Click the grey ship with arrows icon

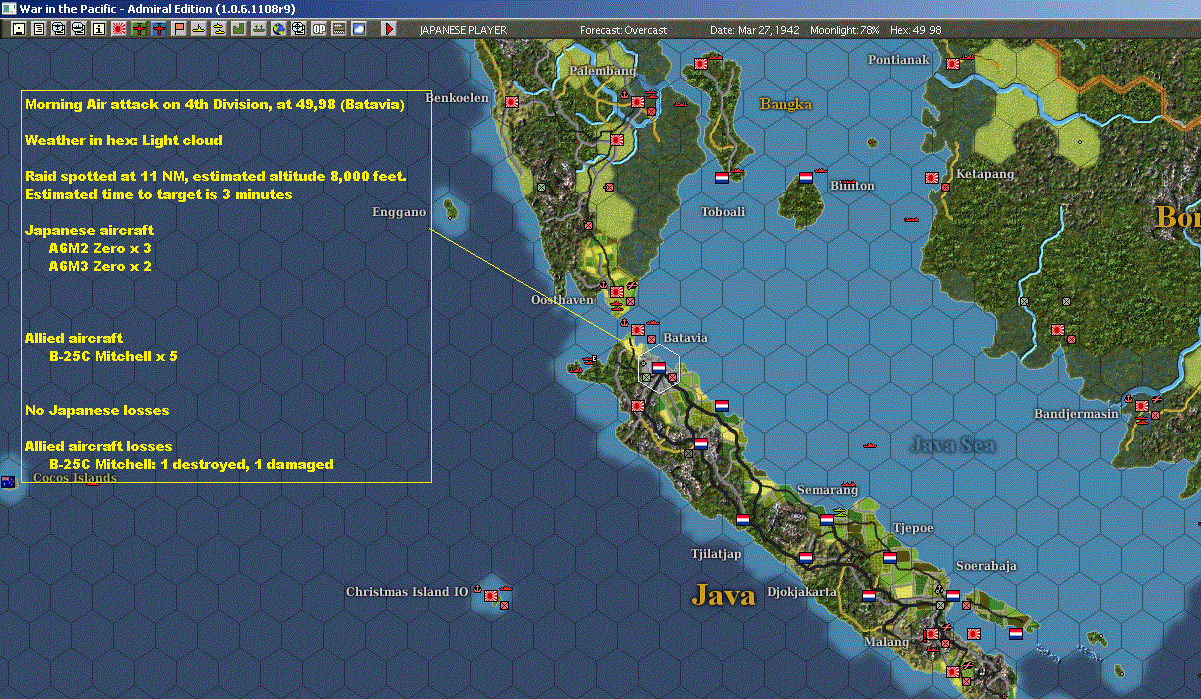click(x=259, y=29)
